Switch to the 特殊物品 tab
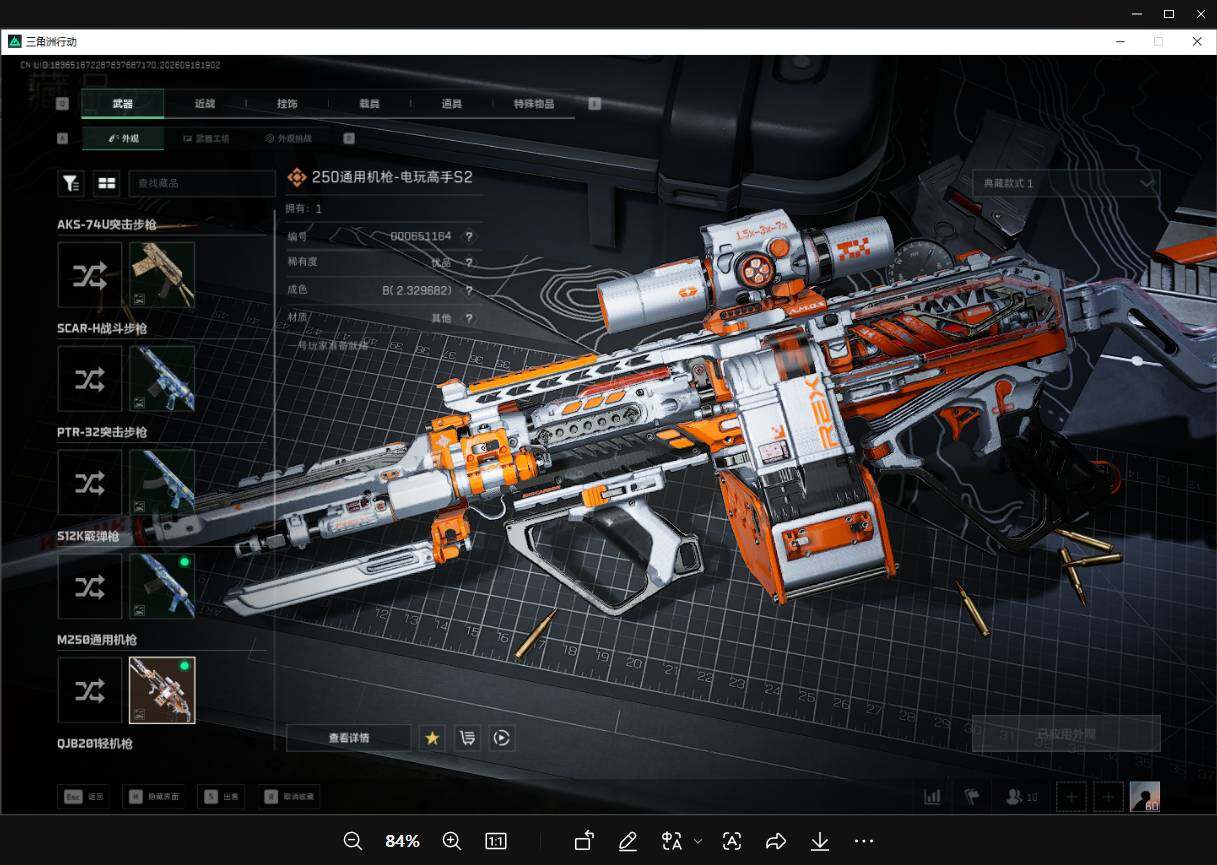1217x865 pixels. pos(534,103)
